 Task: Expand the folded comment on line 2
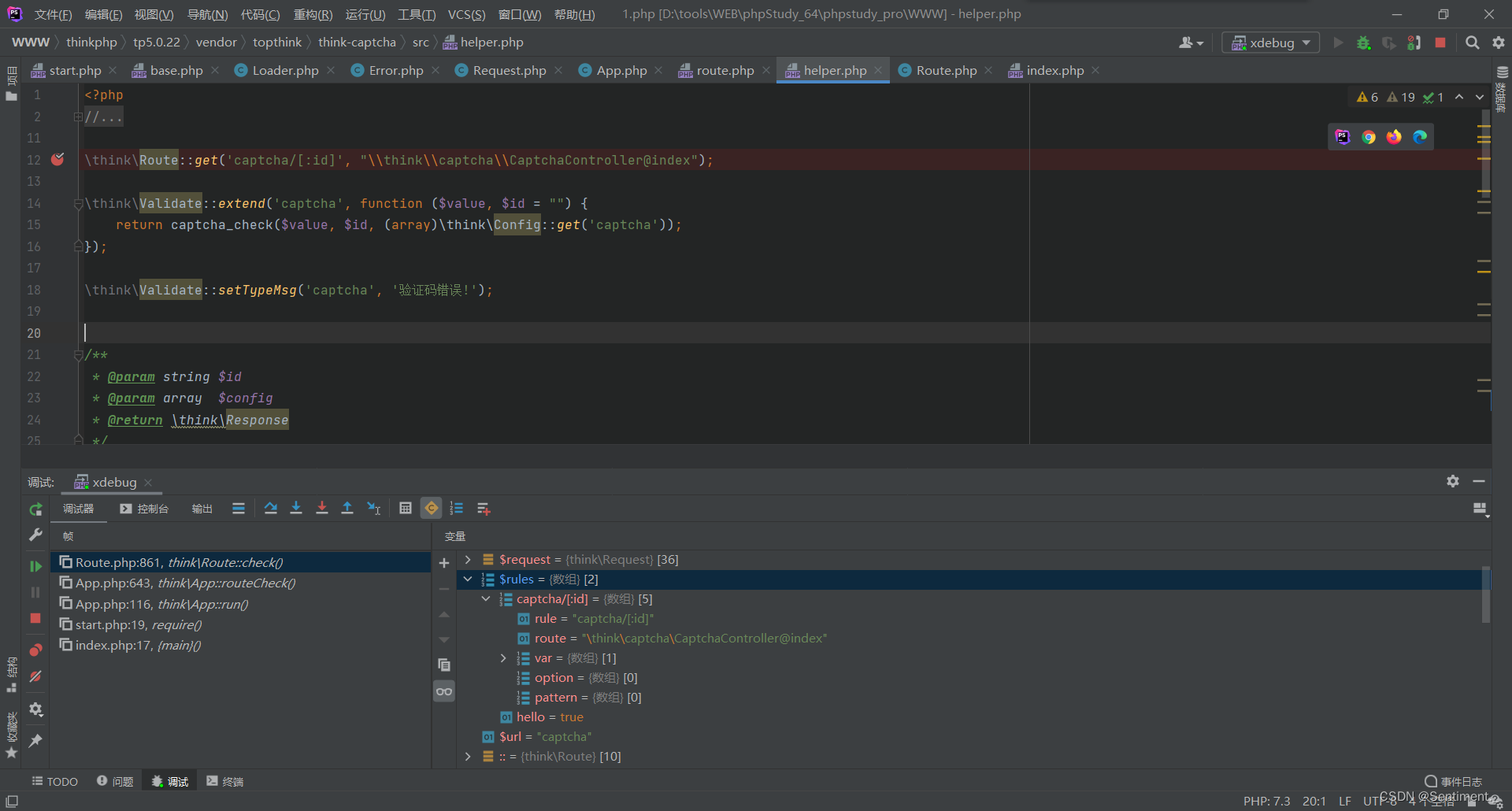[x=78, y=117]
